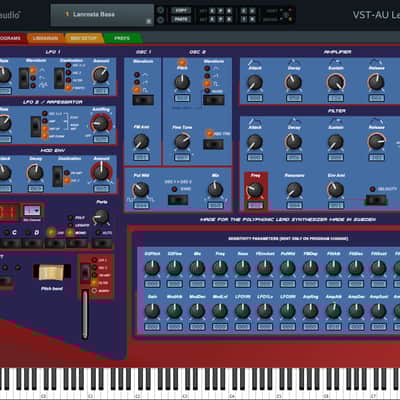Open the Libraries tab
The width and height of the screenshot is (400, 400).
click(x=46, y=38)
